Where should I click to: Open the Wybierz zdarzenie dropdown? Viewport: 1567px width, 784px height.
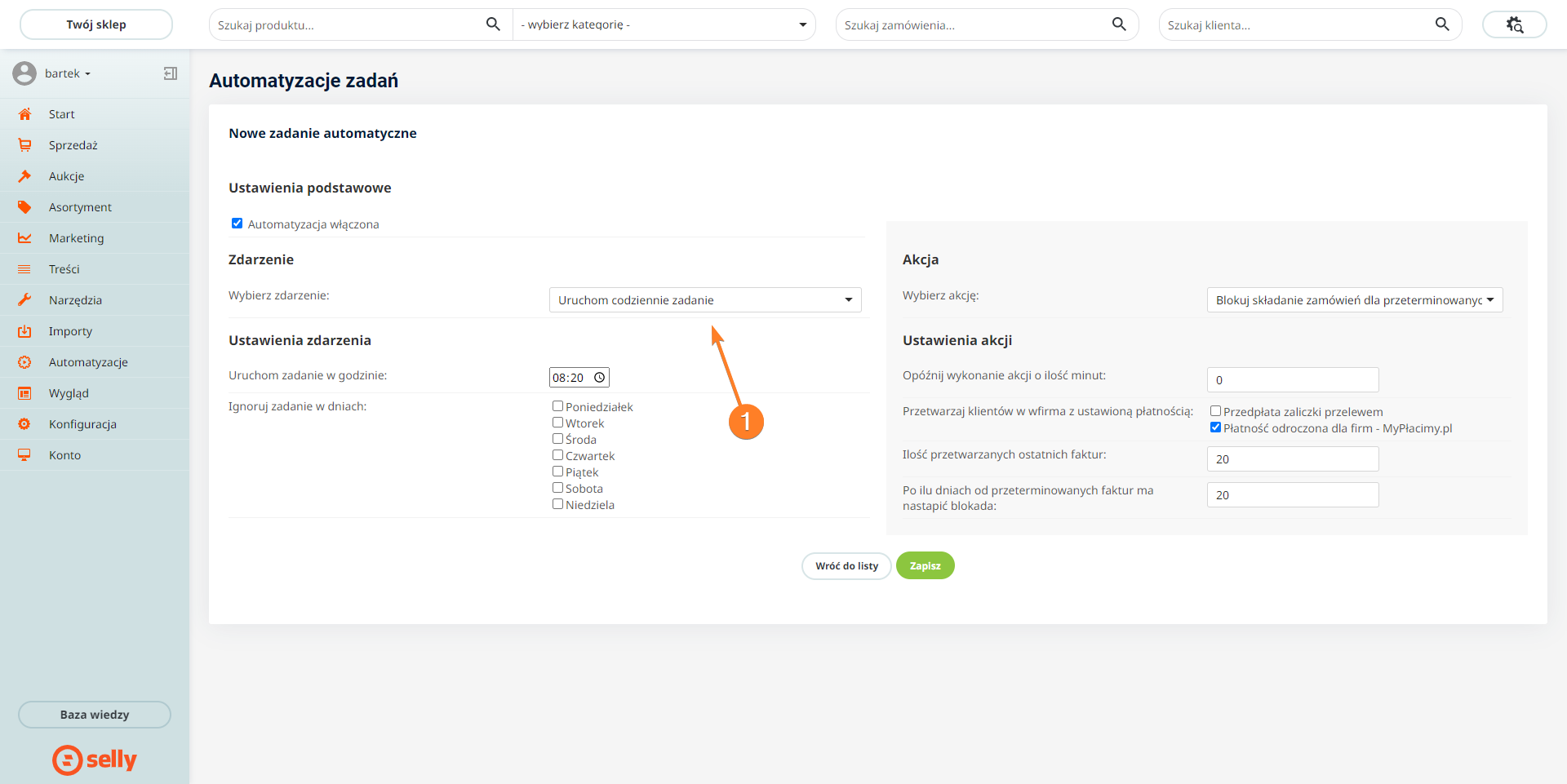click(704, 300)
